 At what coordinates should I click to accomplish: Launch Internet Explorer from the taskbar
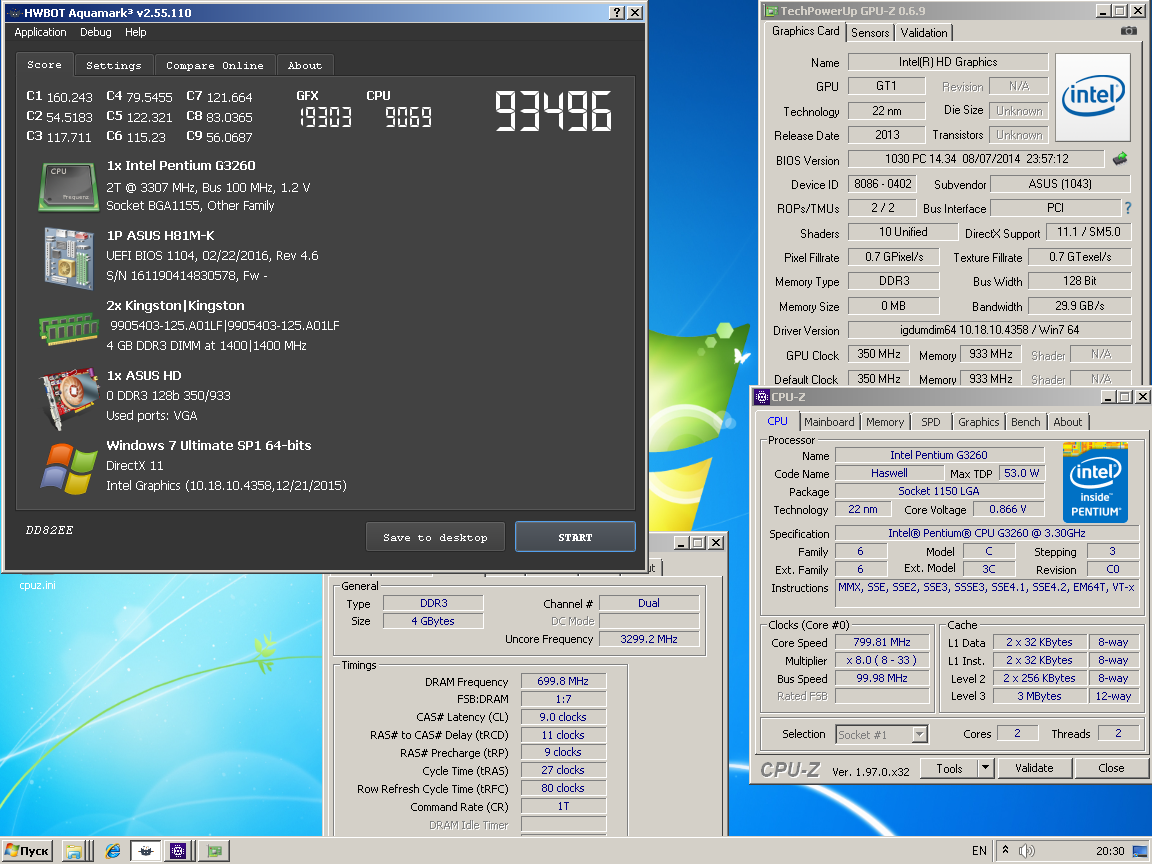click(112, 851)
